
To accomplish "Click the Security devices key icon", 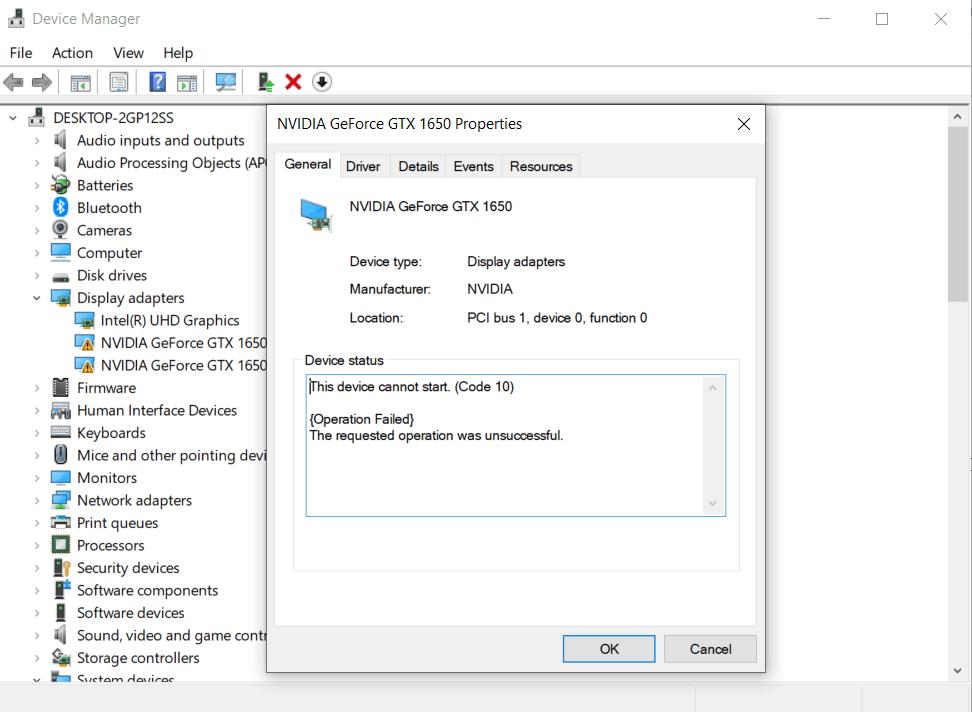I will [61, 567].
